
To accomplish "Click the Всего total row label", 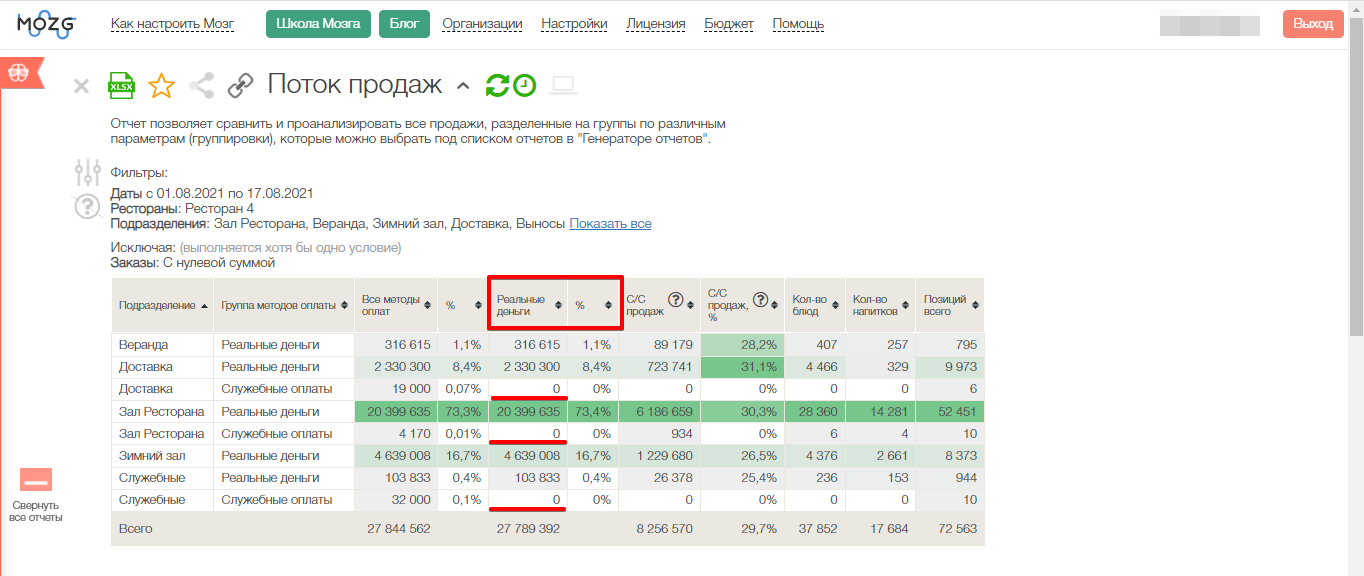I will pos(136,529).
